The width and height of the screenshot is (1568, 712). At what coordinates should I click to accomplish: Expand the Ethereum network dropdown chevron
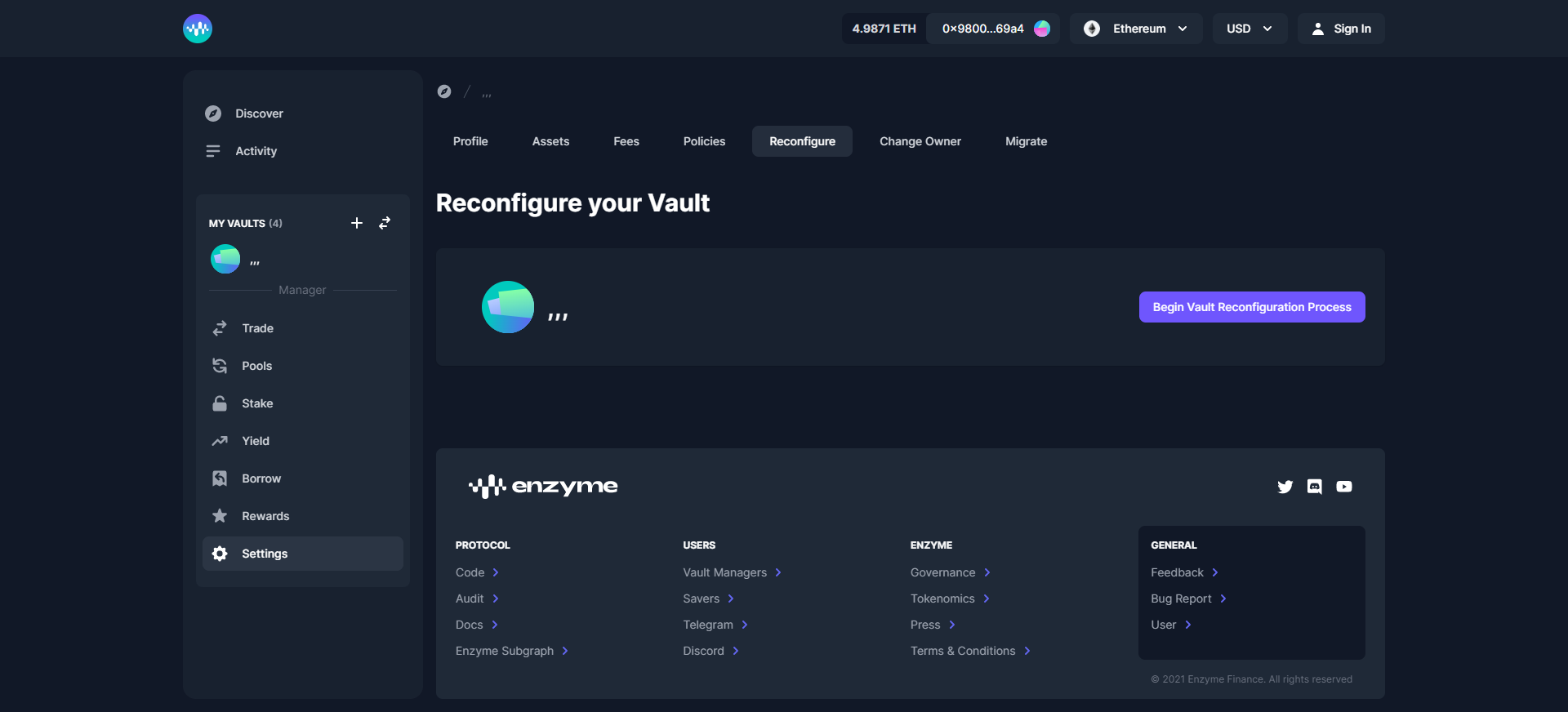pyautogui.click(x=1183, y=29)
